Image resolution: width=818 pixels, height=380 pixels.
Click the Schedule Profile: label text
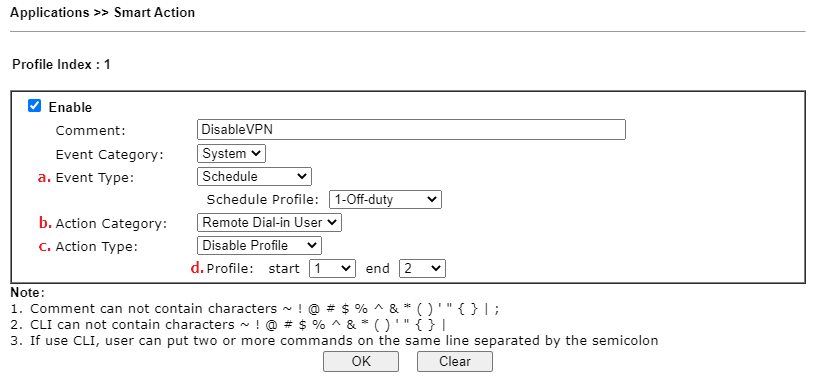coord(262,199)
